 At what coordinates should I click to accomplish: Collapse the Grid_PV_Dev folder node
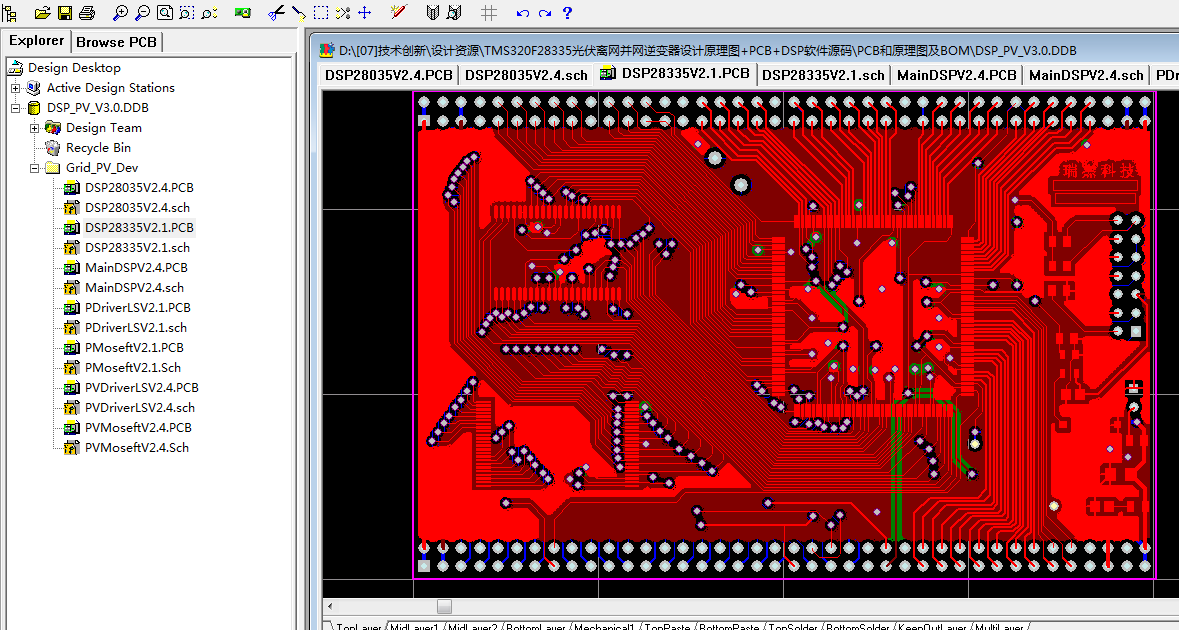point(35,168)
